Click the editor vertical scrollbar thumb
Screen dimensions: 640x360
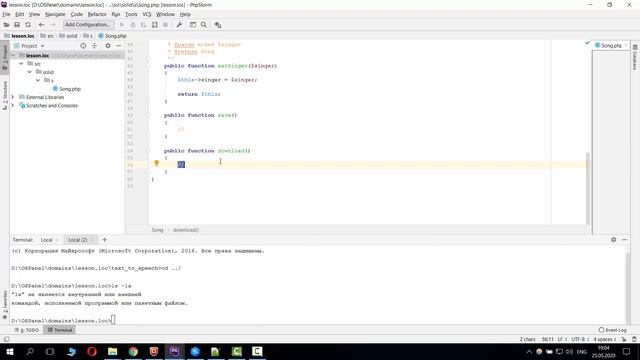coord(588,189)
